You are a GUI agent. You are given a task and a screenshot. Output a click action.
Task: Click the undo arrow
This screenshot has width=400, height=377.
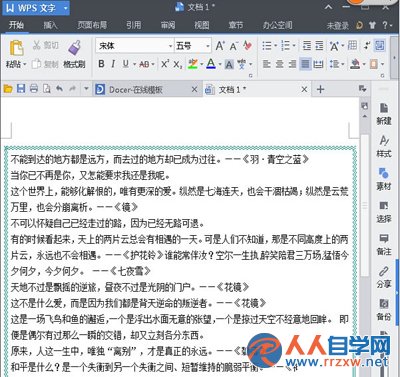[59, 89]
